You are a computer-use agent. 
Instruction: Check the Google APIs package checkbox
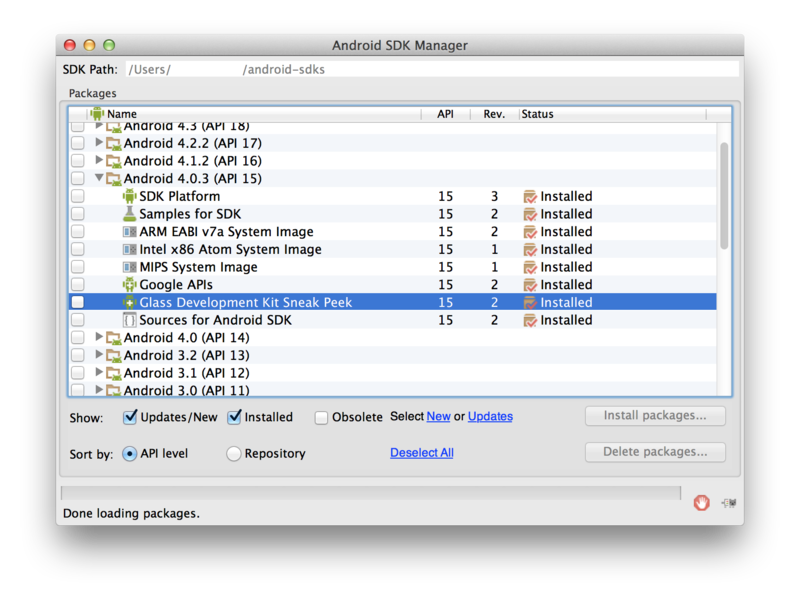[78, 285]
